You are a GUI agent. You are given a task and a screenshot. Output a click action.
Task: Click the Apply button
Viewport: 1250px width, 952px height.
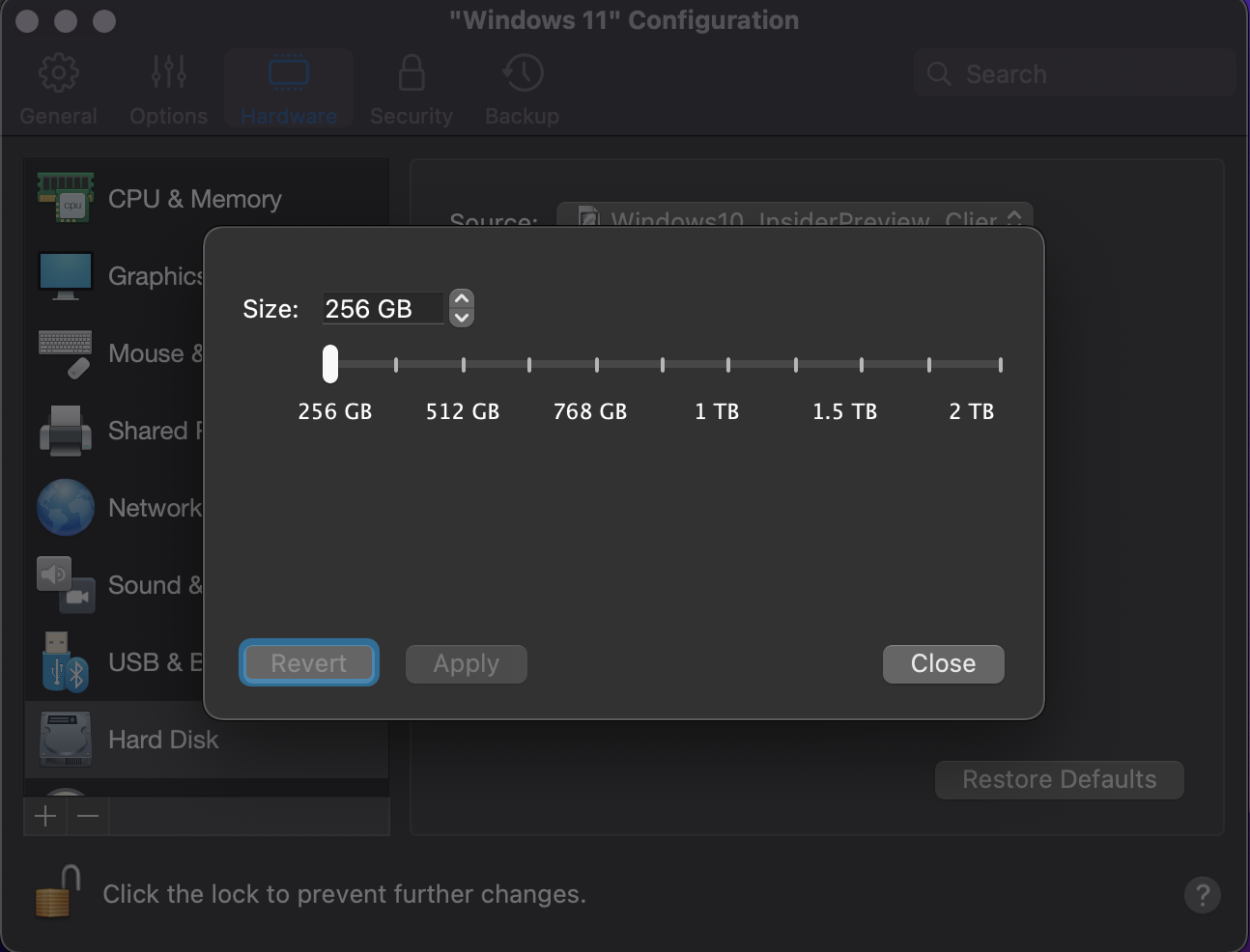tap(467, 664)
